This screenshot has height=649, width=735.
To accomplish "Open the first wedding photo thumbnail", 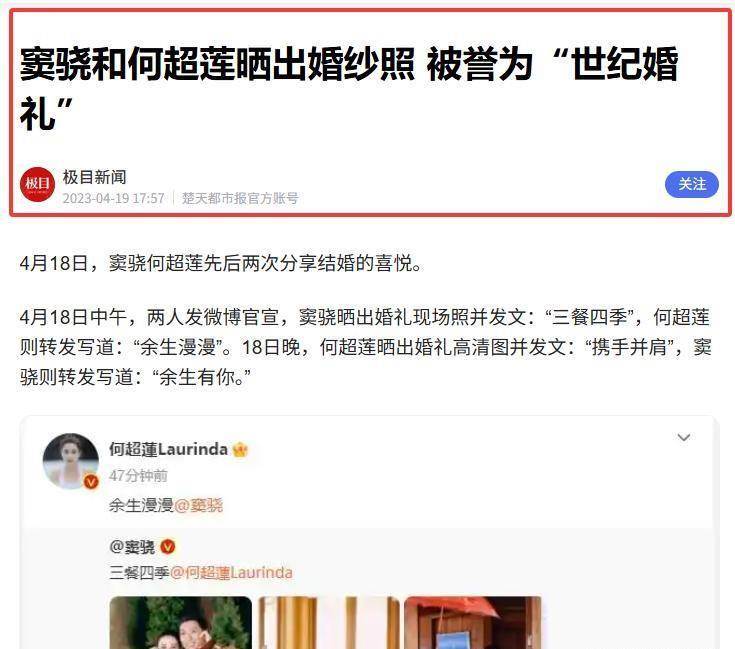I will click(x=181, y=622).
